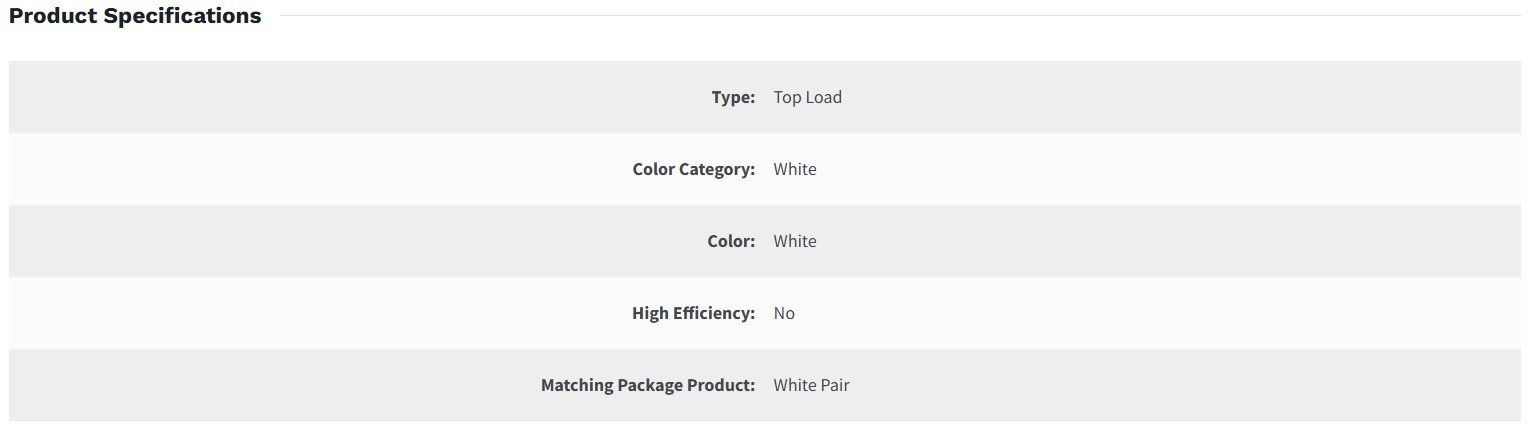Image resolution: width=1534 pixels, height=433 pixels.
Task: Click the High Efficiency: label
Action: click(x=693, y=313)
